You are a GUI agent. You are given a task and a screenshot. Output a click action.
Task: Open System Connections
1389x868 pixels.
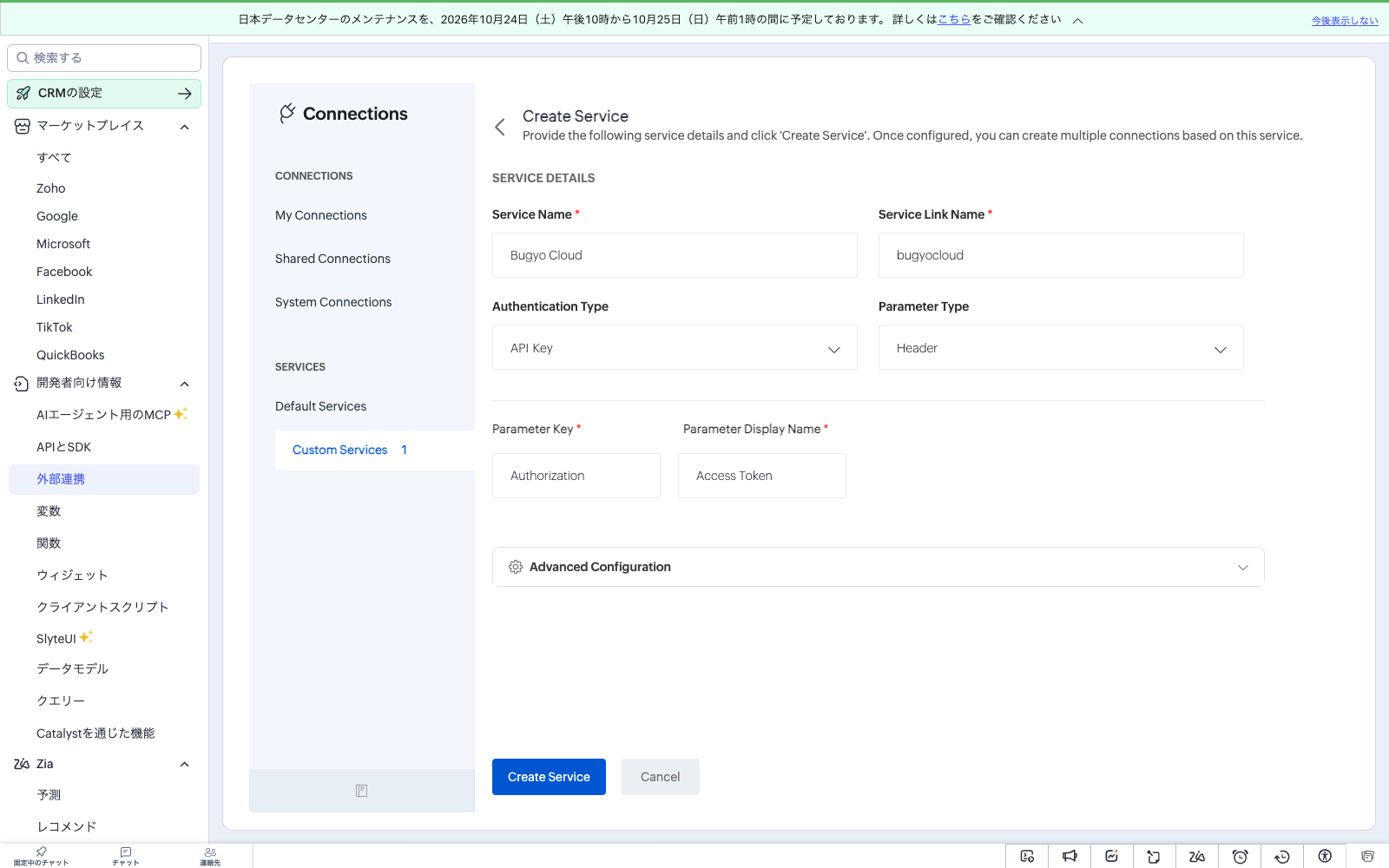[333, 302]
